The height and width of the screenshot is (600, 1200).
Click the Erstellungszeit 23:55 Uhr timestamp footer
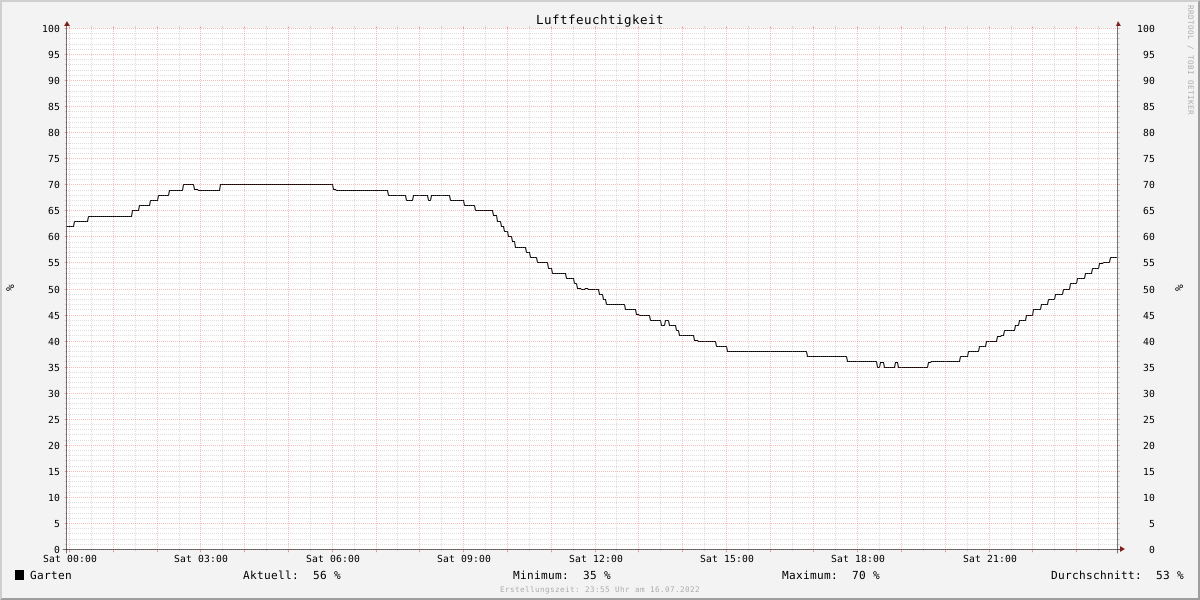(x=600, y=590)
